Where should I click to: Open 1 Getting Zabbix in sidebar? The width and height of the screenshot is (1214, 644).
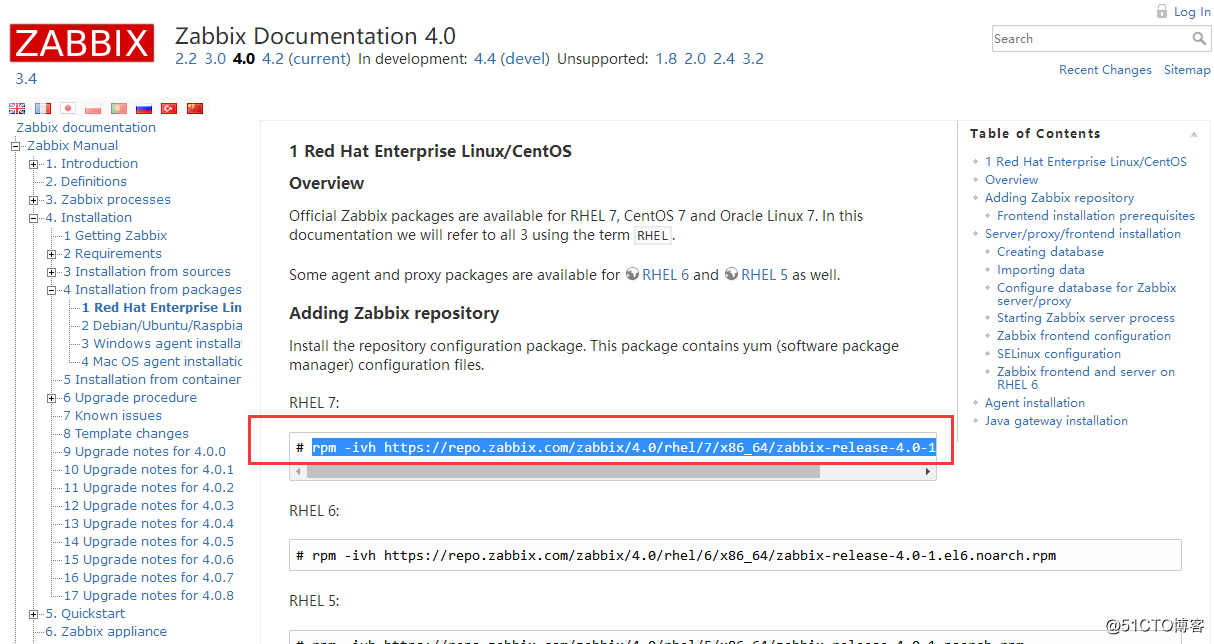coord(115,236)
